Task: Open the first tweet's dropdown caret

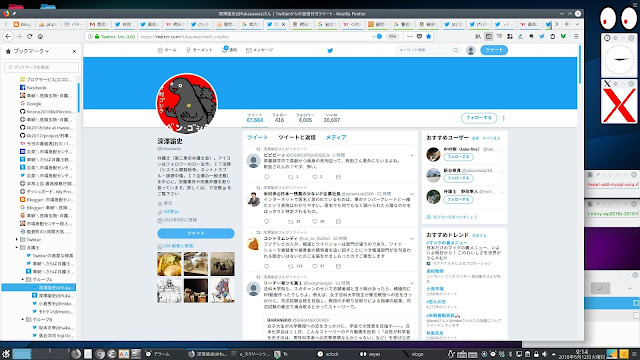Action: point(412,155)
